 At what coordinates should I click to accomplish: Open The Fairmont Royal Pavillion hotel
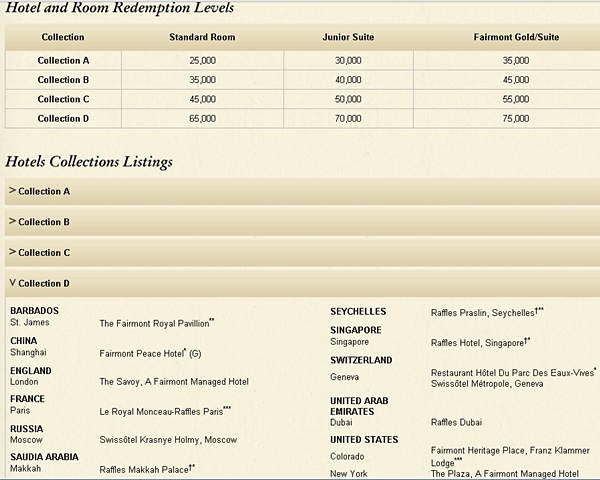coord(157,323)
